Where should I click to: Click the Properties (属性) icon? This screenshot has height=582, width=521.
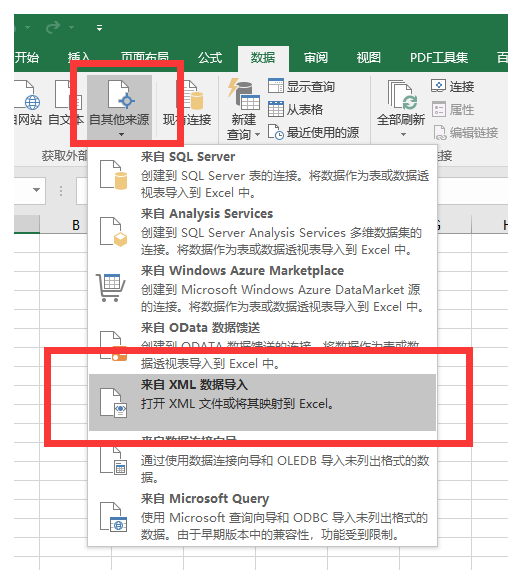(x=438, y=109)
